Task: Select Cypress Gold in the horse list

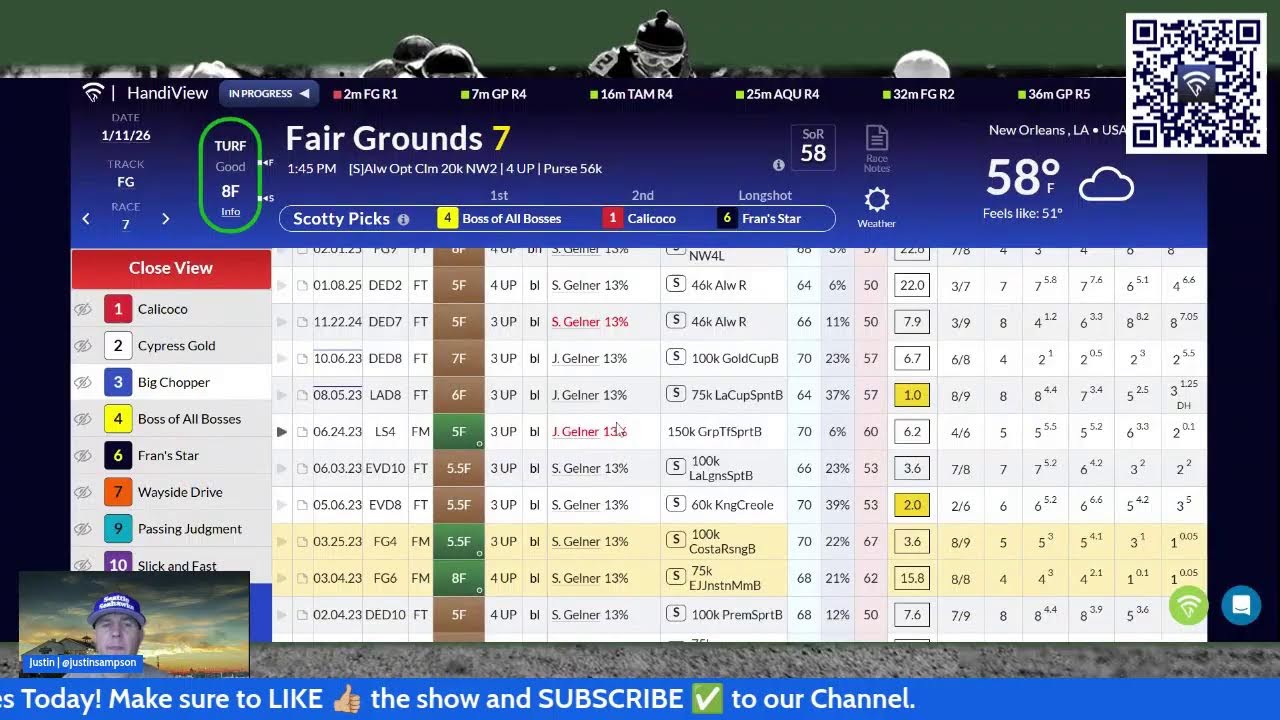Action: (x=171, y=346)
